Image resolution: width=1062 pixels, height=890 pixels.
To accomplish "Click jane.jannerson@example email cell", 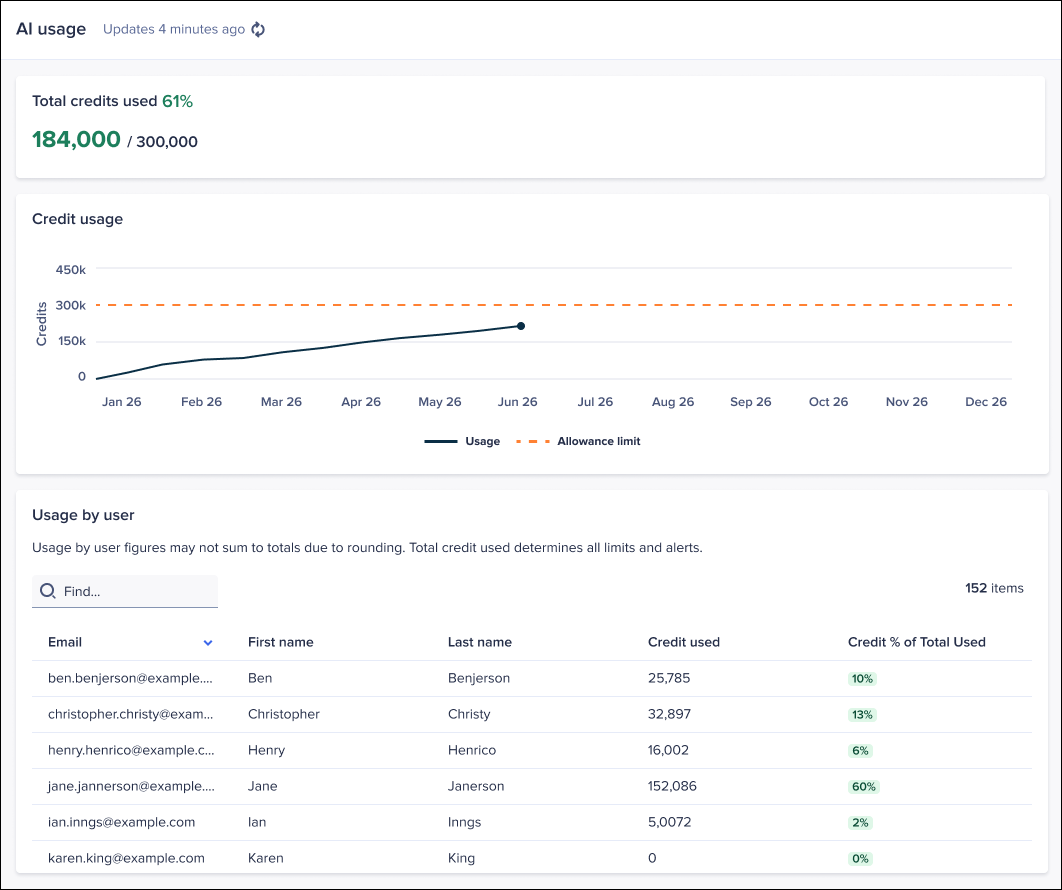I will pyautogui.click(x=131, y=786).
